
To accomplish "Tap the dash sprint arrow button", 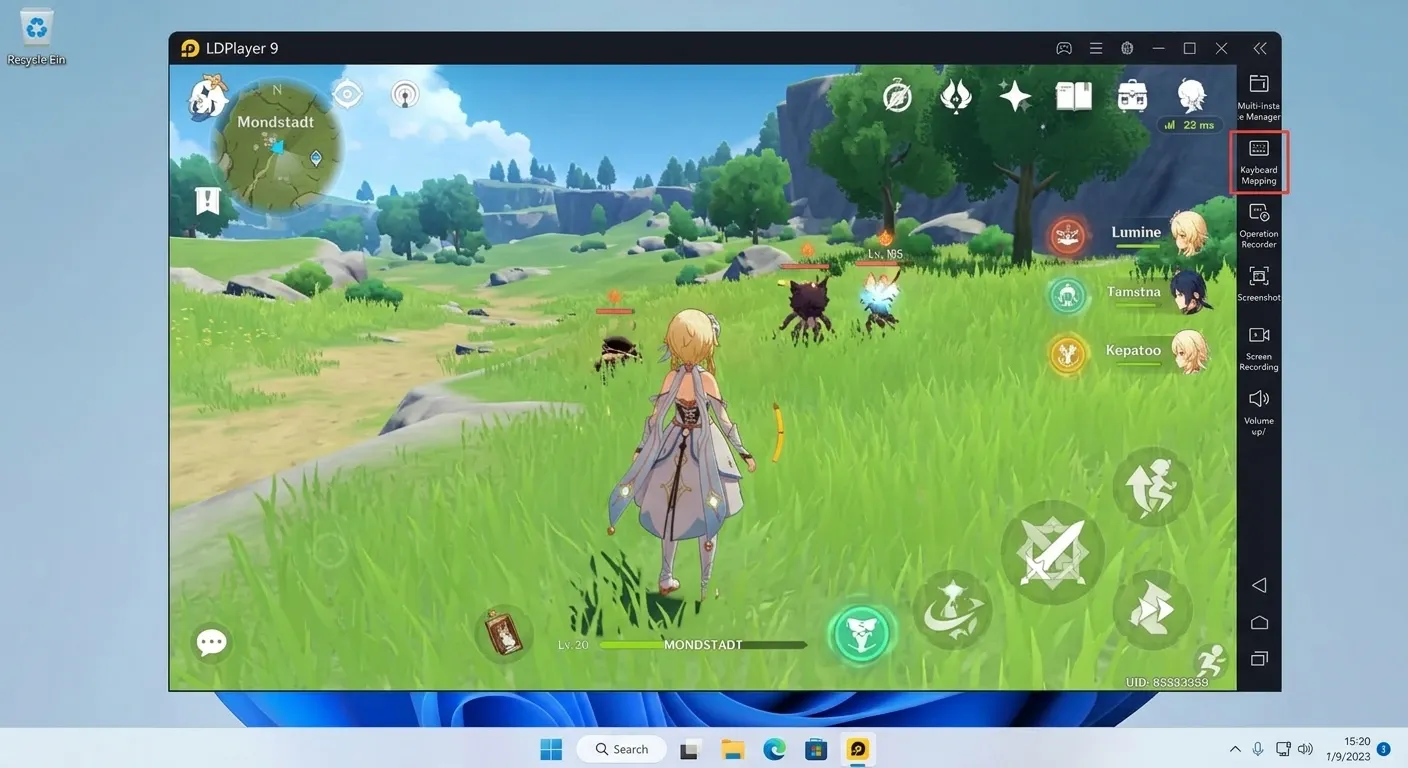I will 1152,610.
